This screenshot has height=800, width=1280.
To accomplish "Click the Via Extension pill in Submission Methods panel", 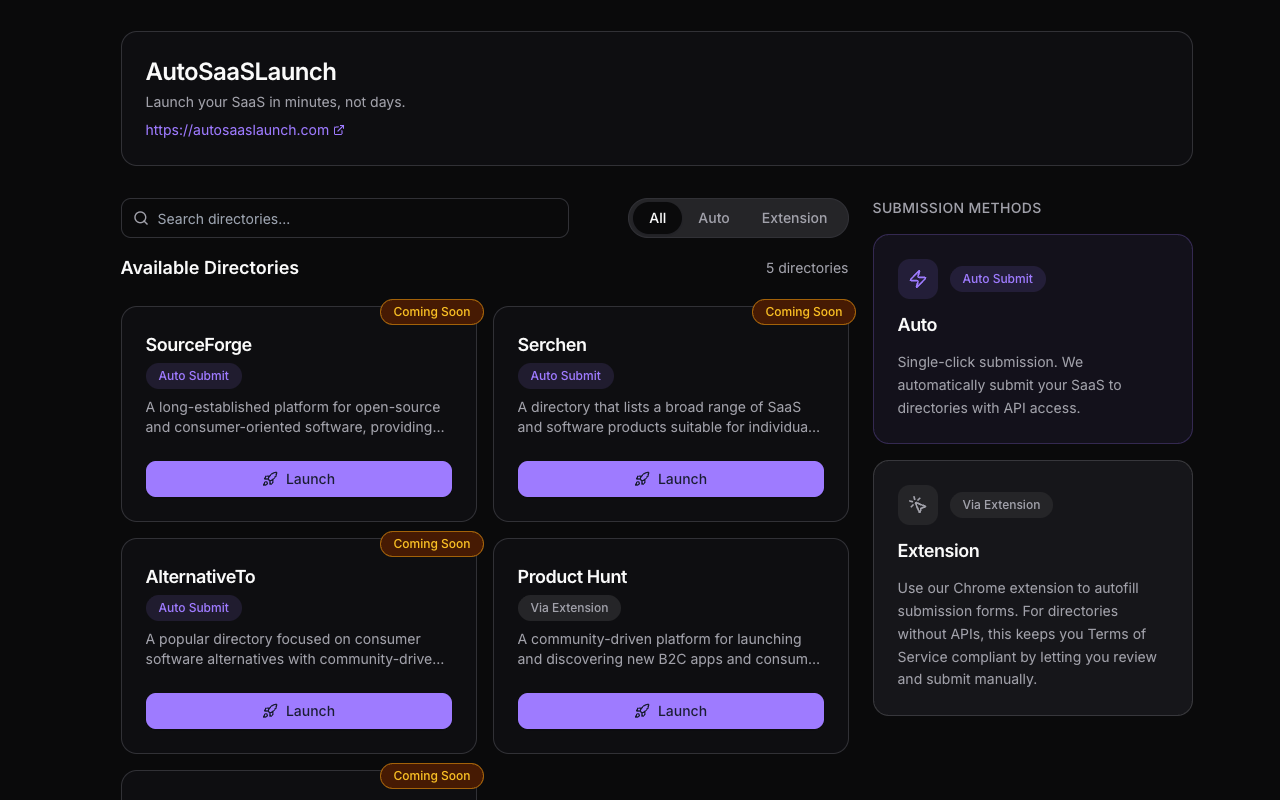I will [x=1001, y=505].
